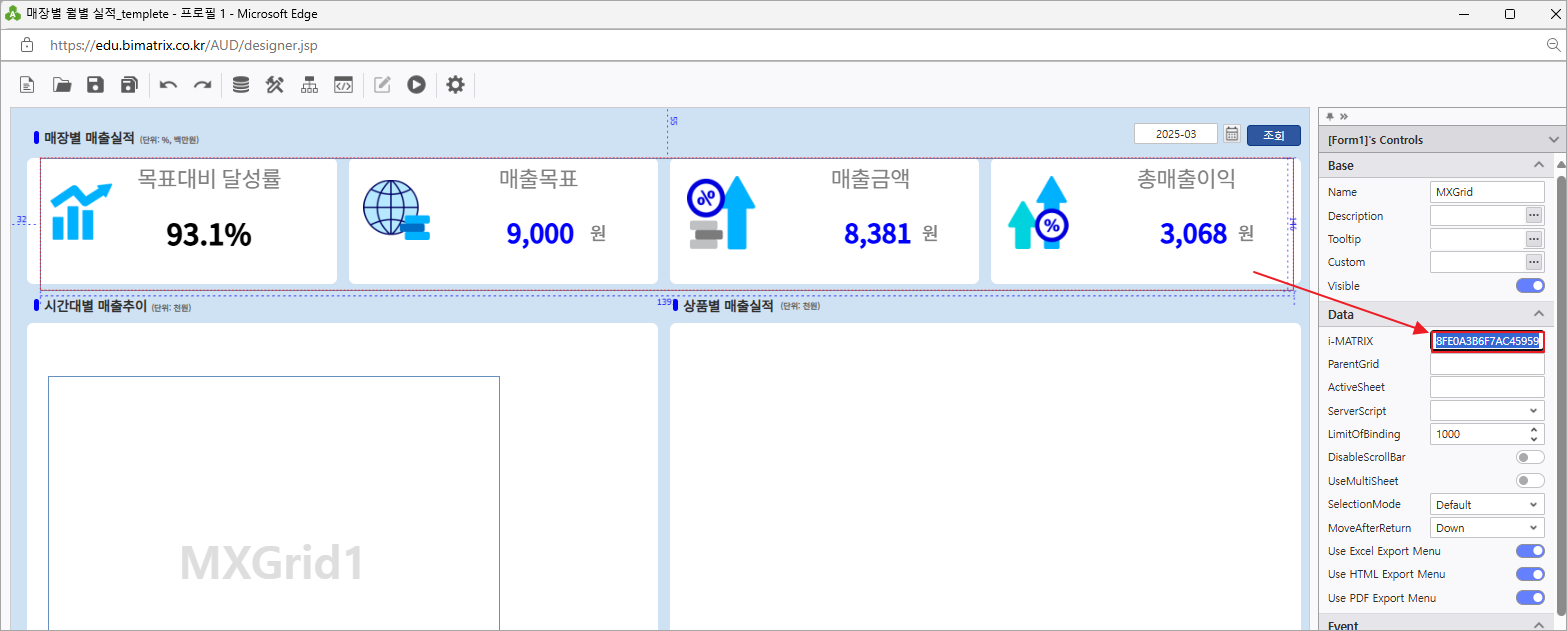This screenshot has width=1567, height=631.
Task: Open the database data source manager
Action: click(241, 85)
